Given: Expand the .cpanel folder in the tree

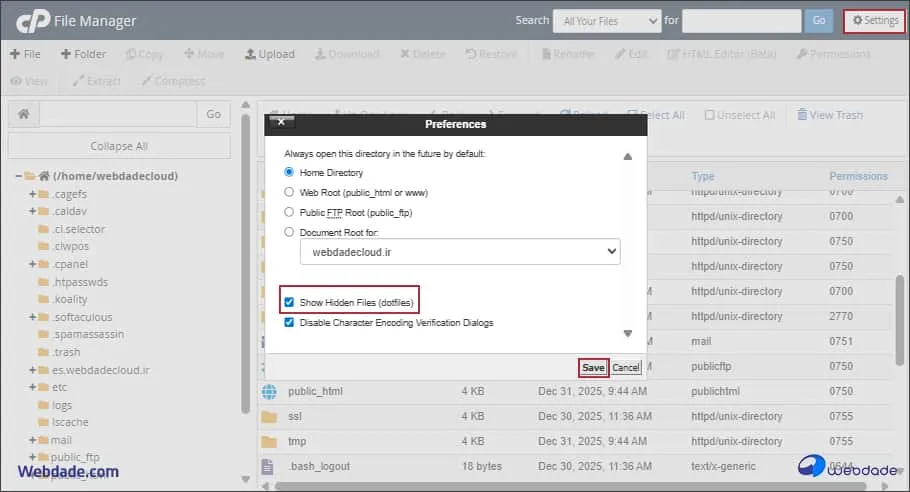Looking at the screenshot, I should pyautogui.click(x=33, y=266).
